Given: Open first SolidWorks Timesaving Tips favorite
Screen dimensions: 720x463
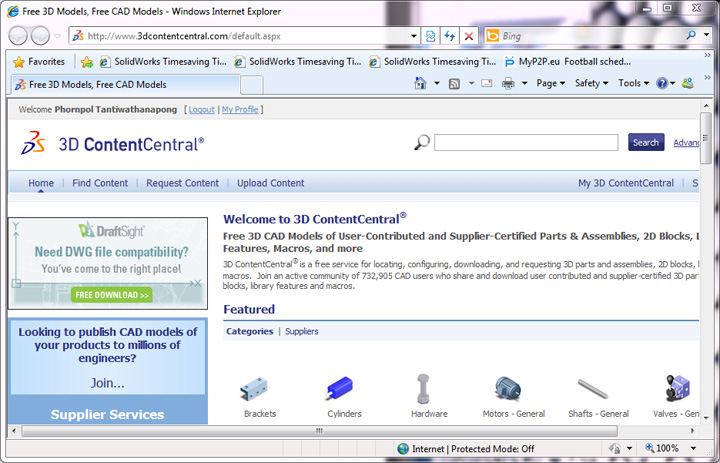Looking at the screenshot, I should pyautogui.click(x=163, y=62).
